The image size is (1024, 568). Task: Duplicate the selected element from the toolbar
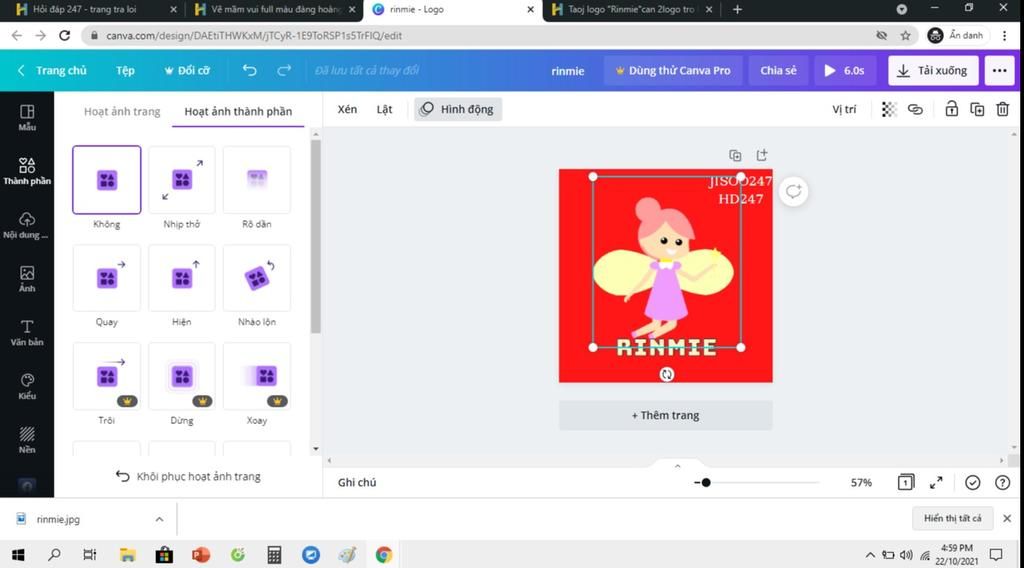977,109
